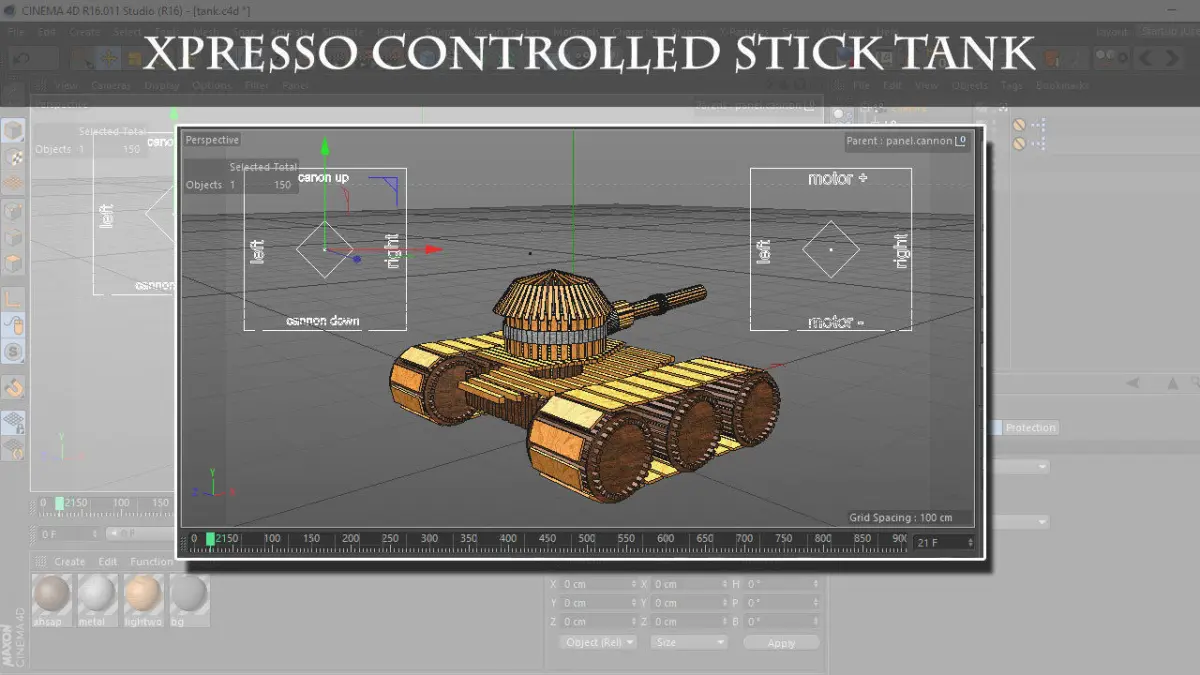Screen dimensions: 1200x675
Task: Switch to the Protection tab
Action: (x=1030, y=428)
